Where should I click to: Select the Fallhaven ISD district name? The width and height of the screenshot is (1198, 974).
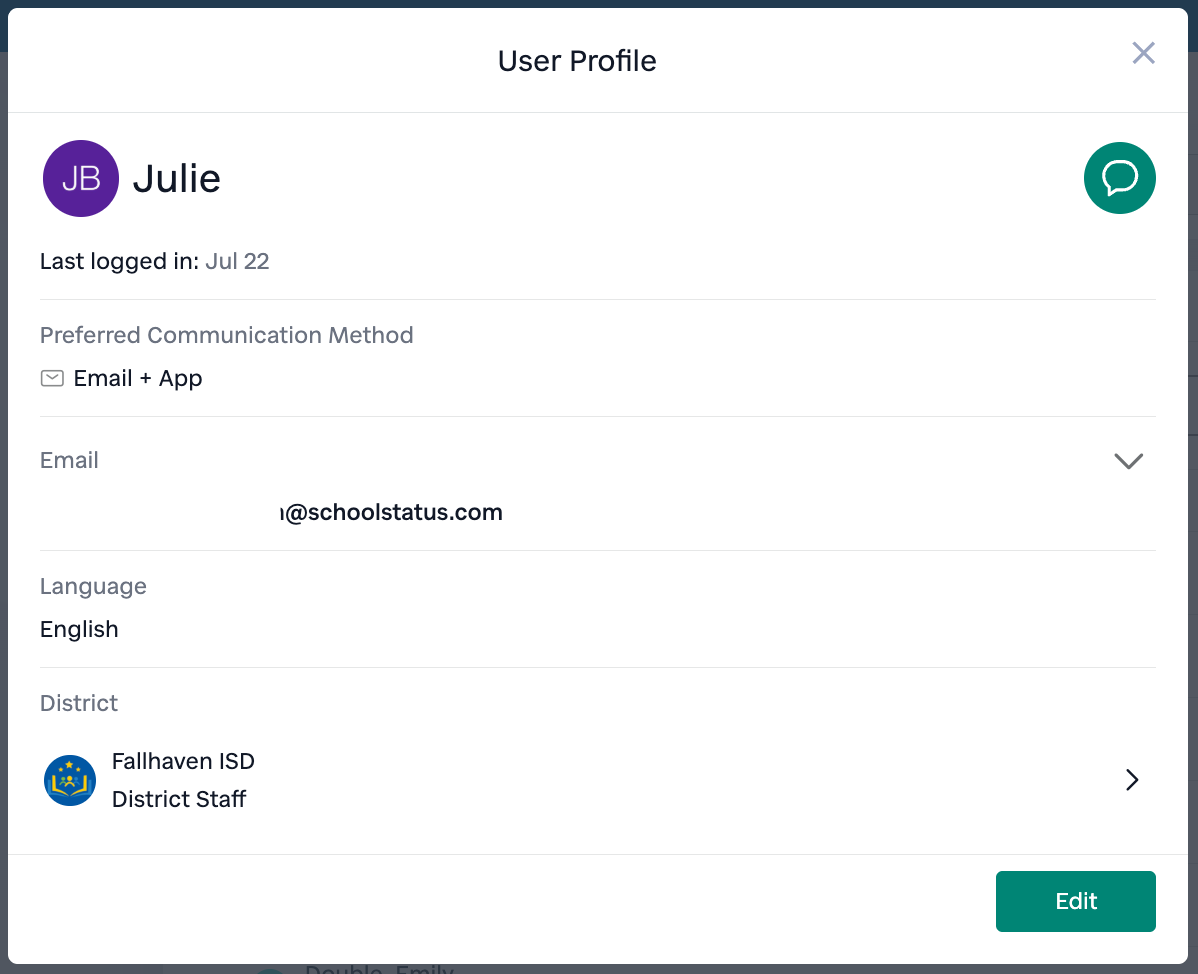(x=183, y=761)
